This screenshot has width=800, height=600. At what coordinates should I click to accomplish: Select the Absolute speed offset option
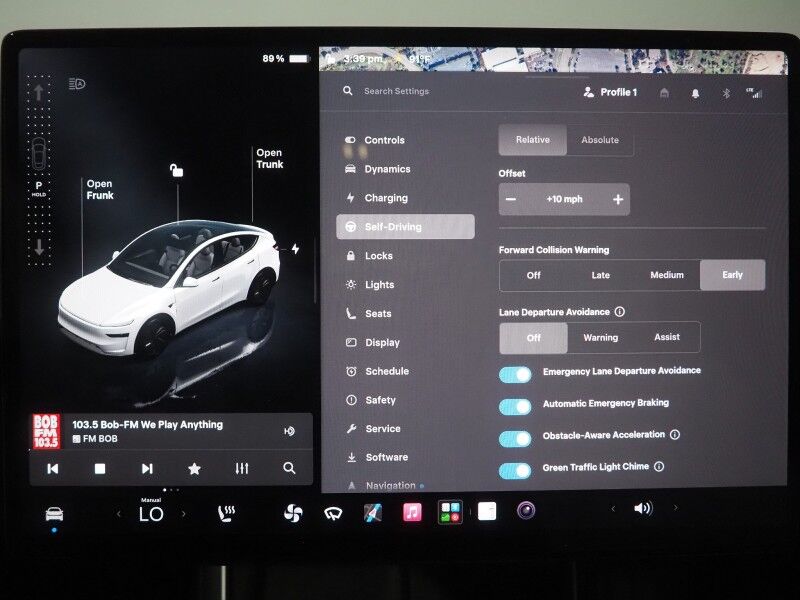[600, 140]
